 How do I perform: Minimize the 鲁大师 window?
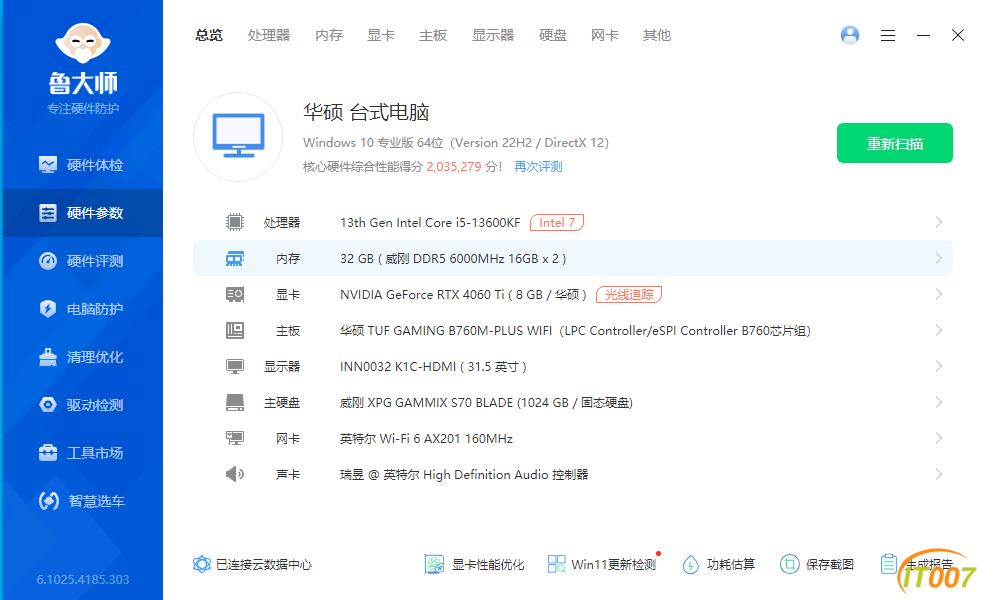point(923,36)
